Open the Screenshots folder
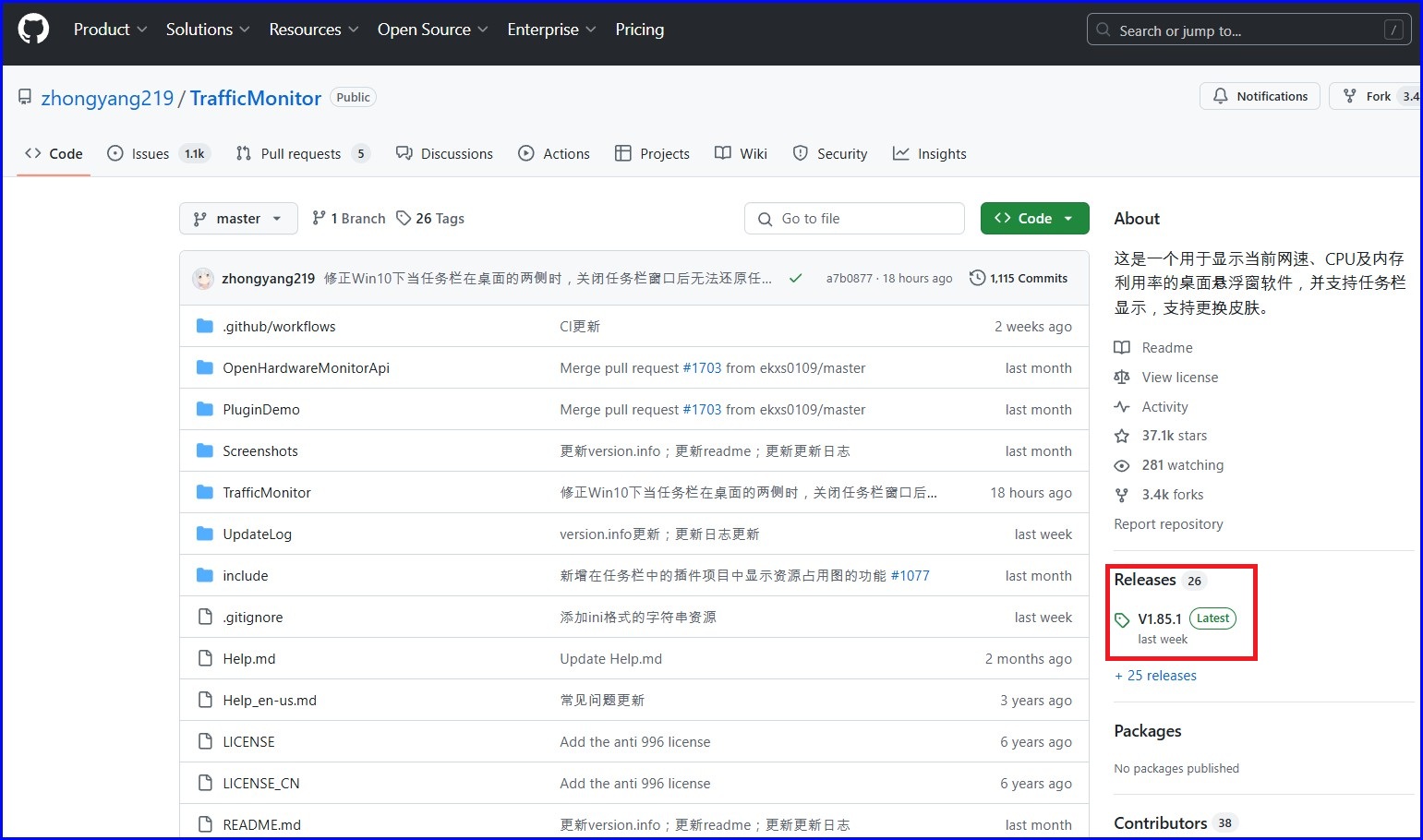 click(260, 450)
